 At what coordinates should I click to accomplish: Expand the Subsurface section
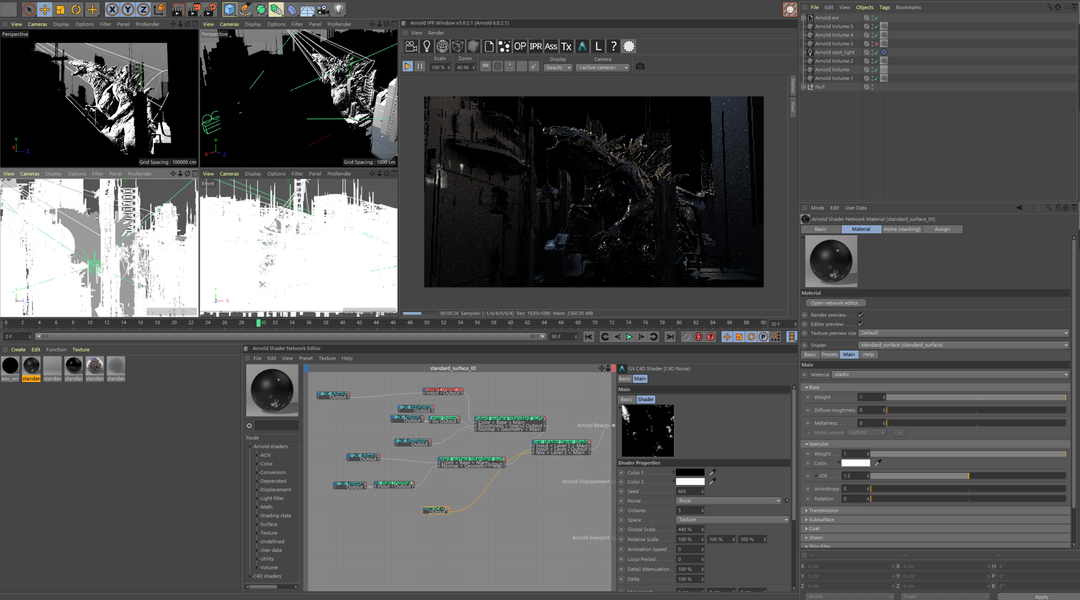click(820, 519)
